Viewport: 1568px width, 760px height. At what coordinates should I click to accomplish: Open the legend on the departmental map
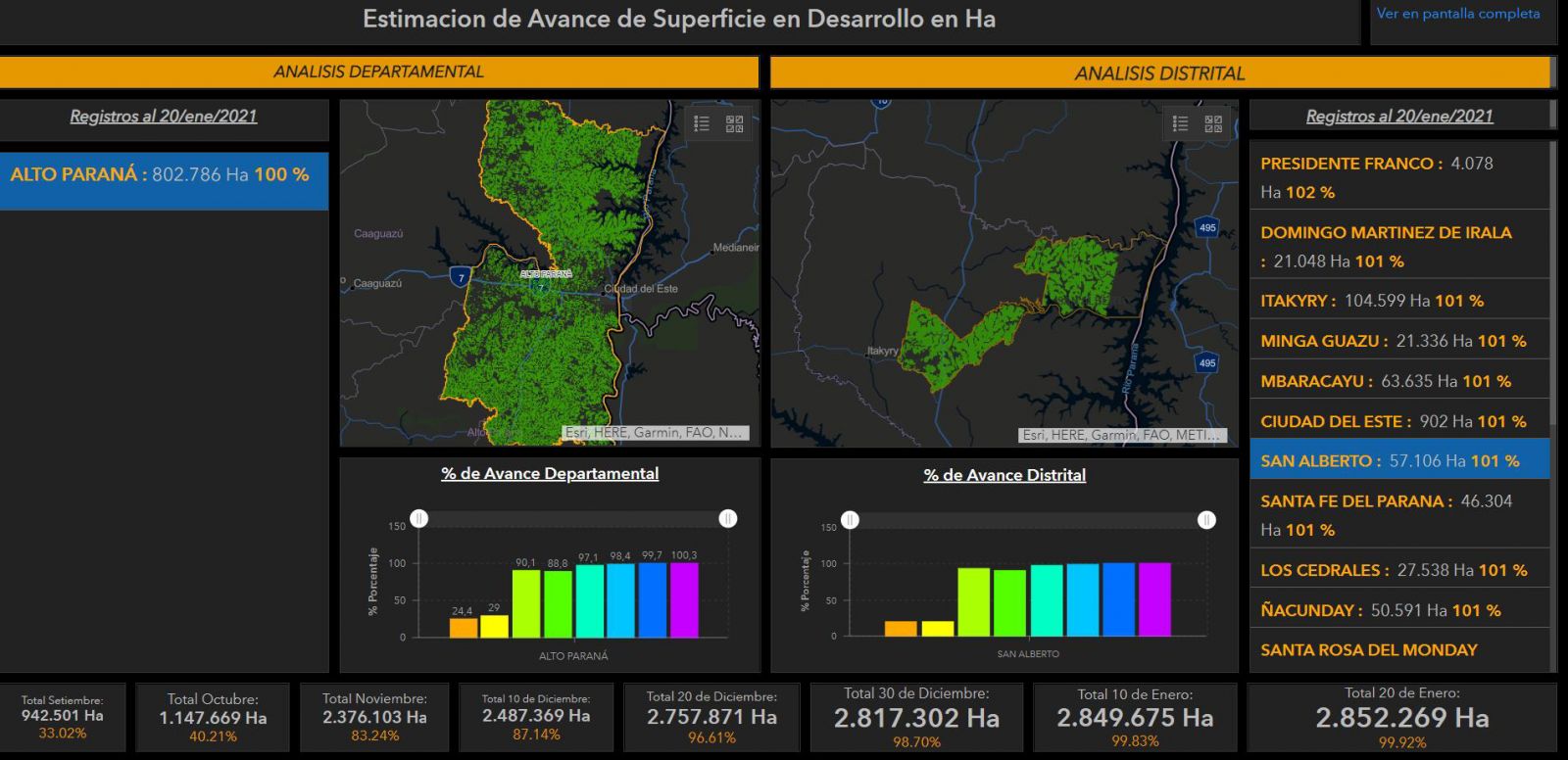(702, 123)
